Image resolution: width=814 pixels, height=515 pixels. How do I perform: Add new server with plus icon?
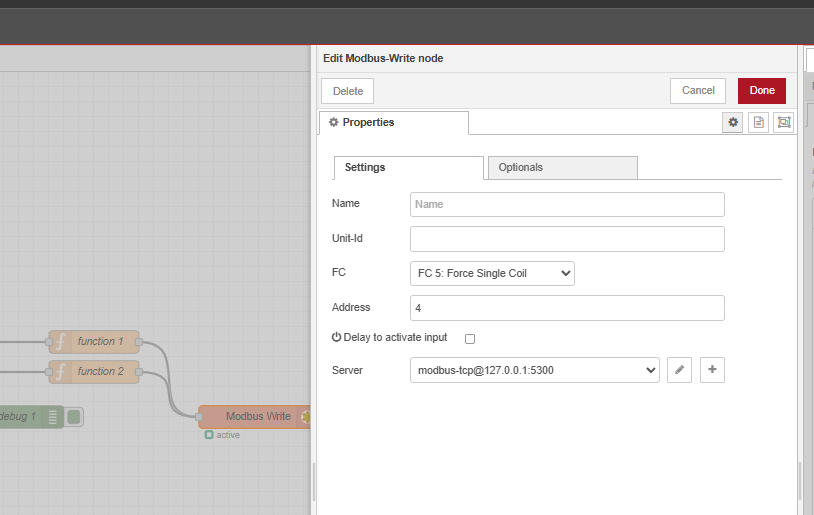[x=712, y=370]
